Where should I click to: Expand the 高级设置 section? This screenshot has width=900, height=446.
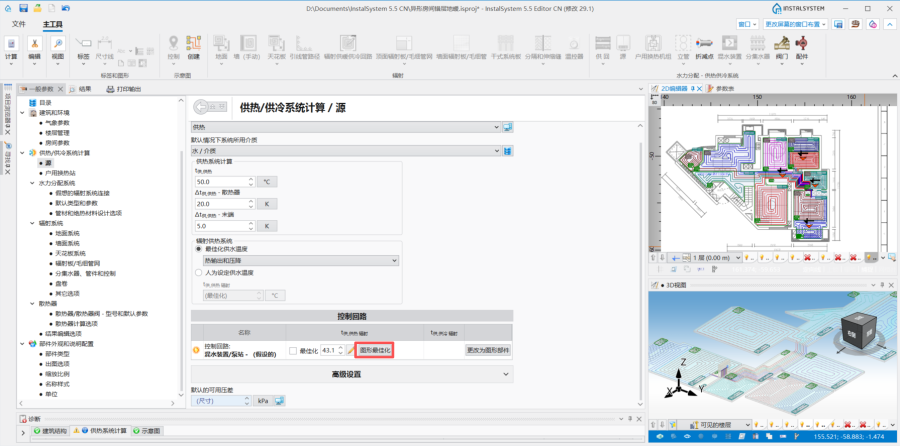click(351, 374)
